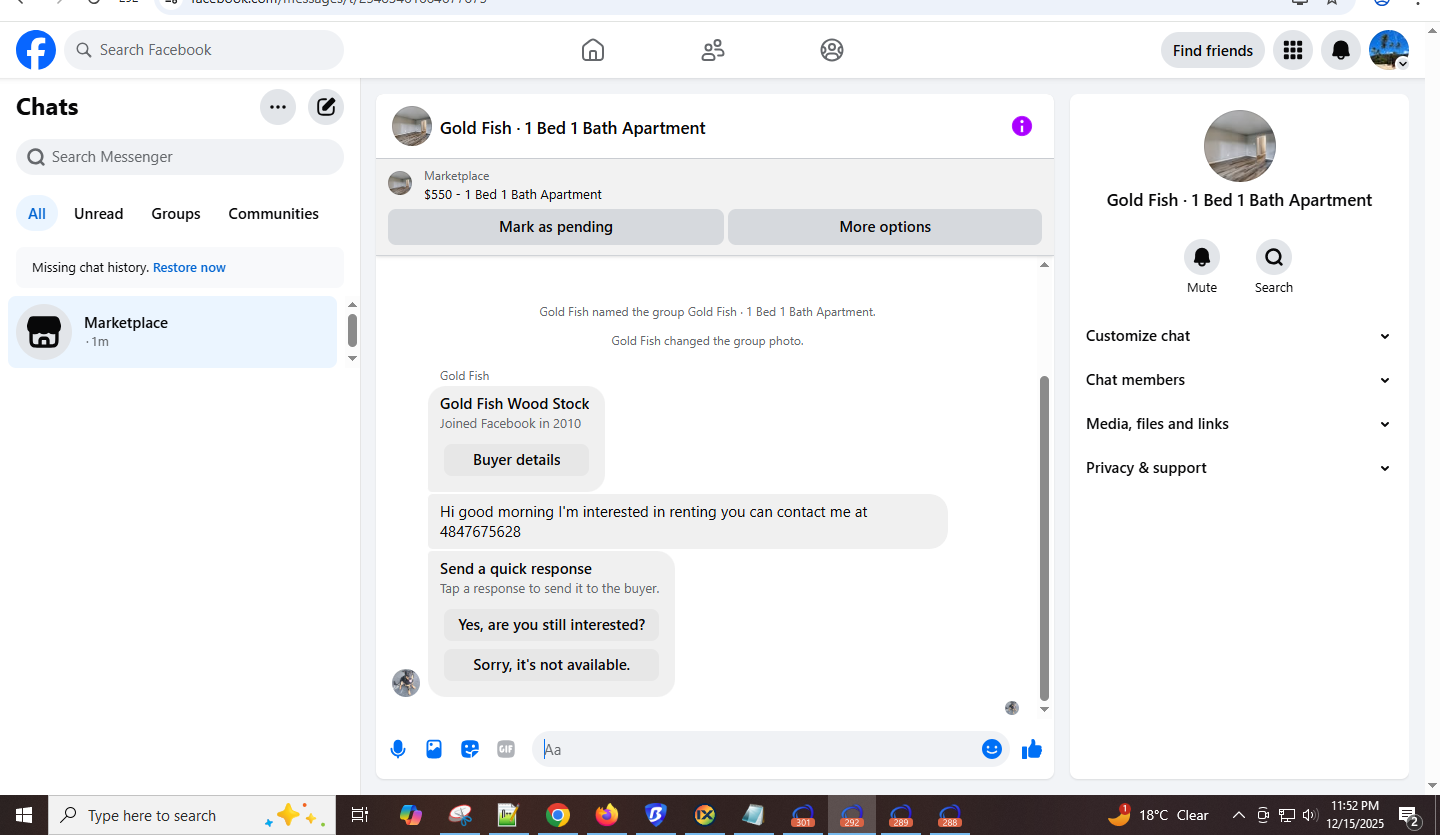1440x835 pixels.
Task: Focus the Search Facebook field
Action: point(204,50)
